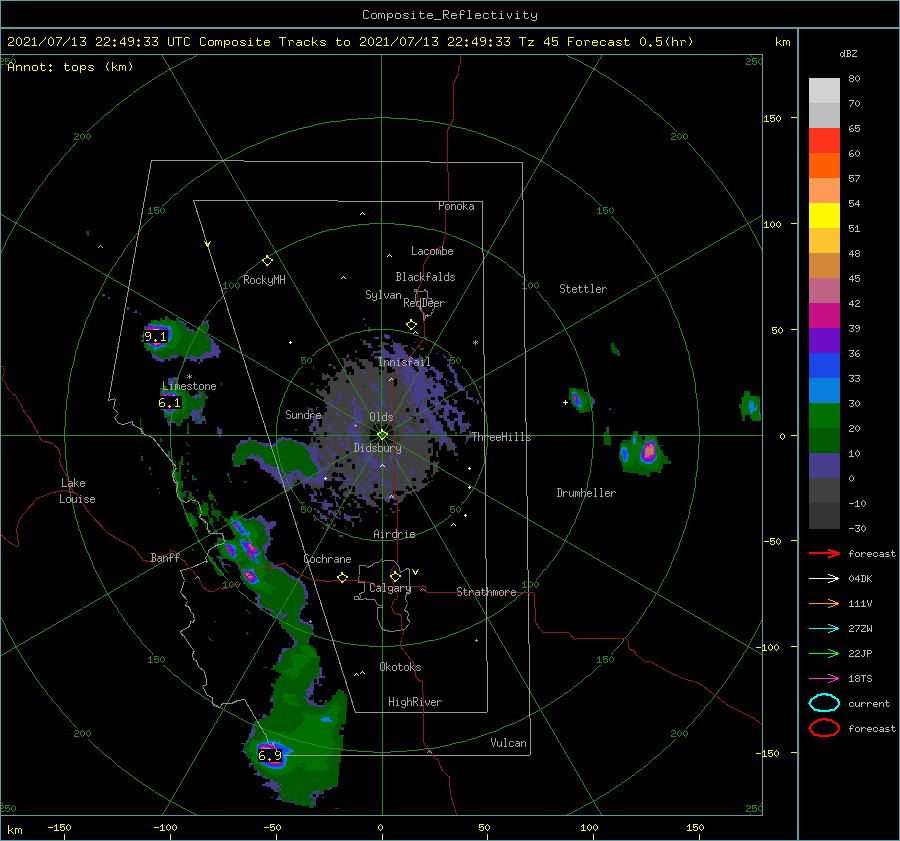
Task: Click the Sundre label
Action: click(303, 414)
